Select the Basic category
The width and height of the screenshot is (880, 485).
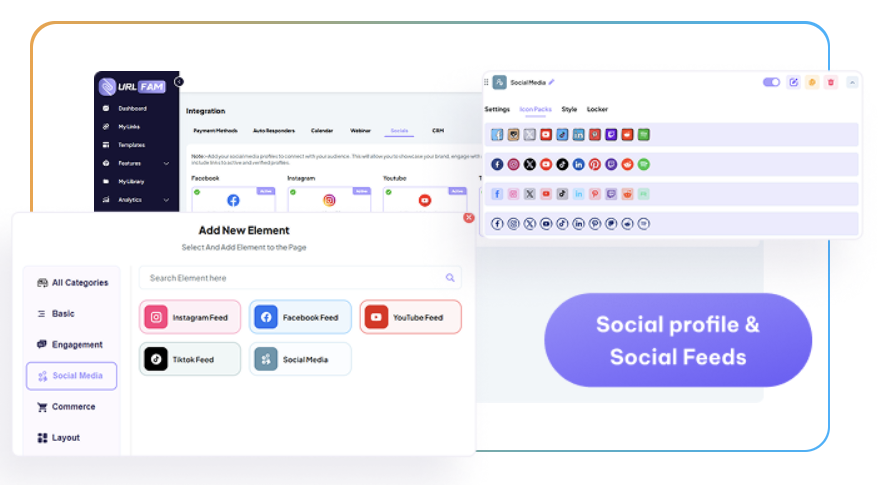pyautogui.click(x=56, y=314)
